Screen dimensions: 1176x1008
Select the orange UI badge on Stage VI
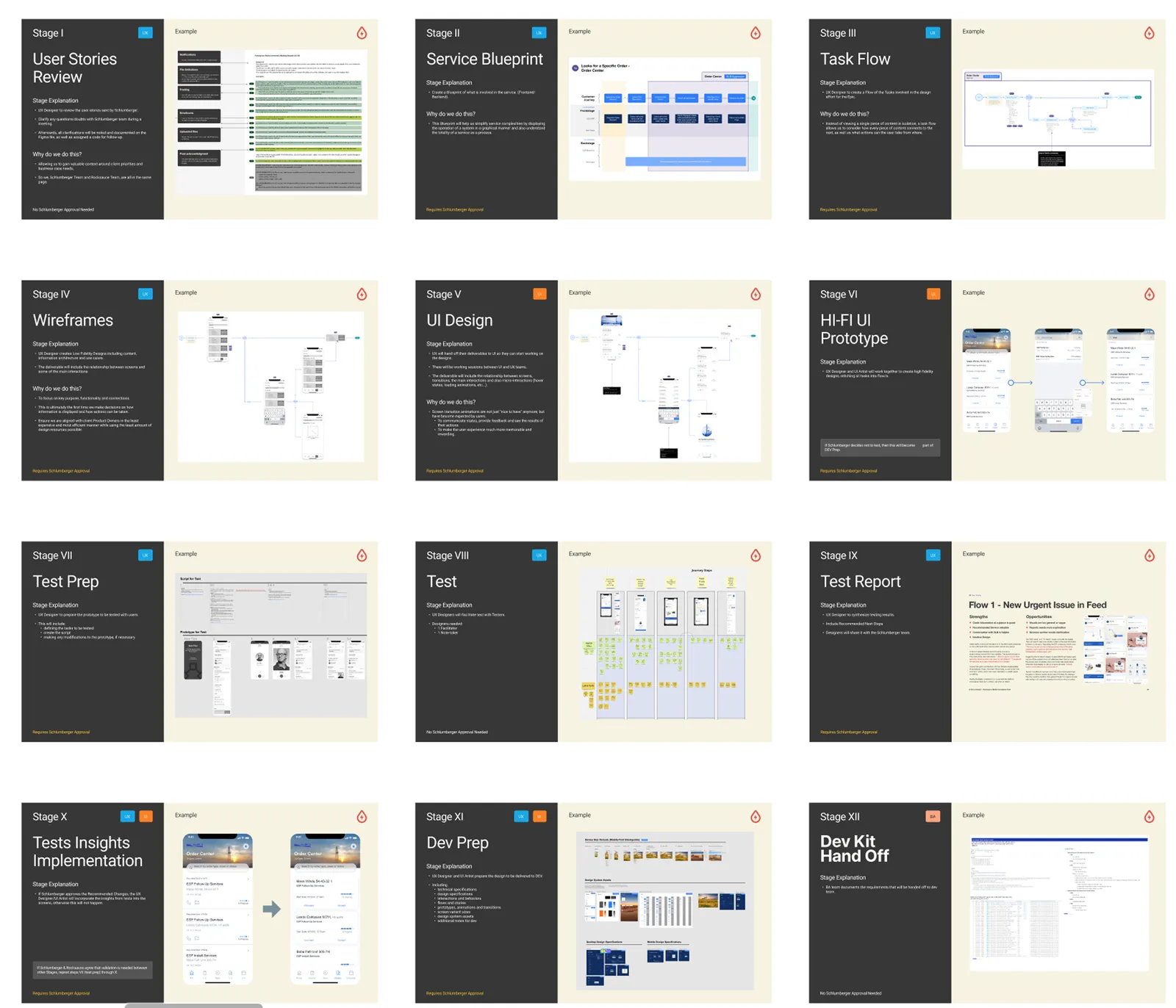933,294
